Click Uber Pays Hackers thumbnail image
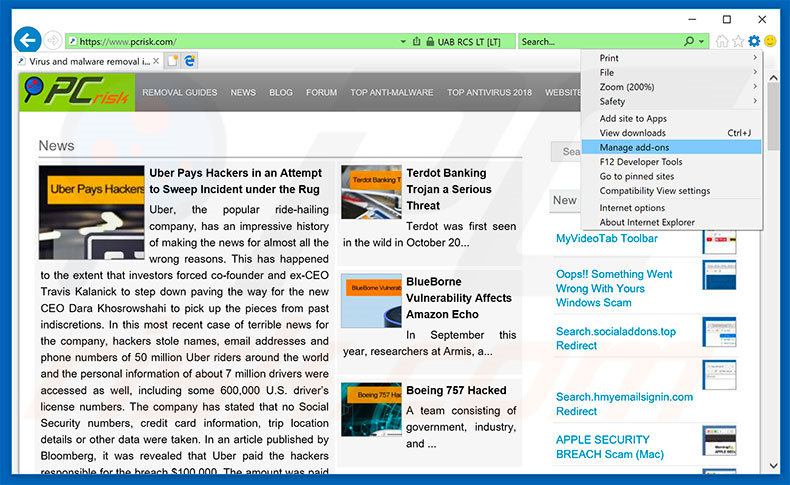The image size is (790, 485). click(92, 213)
